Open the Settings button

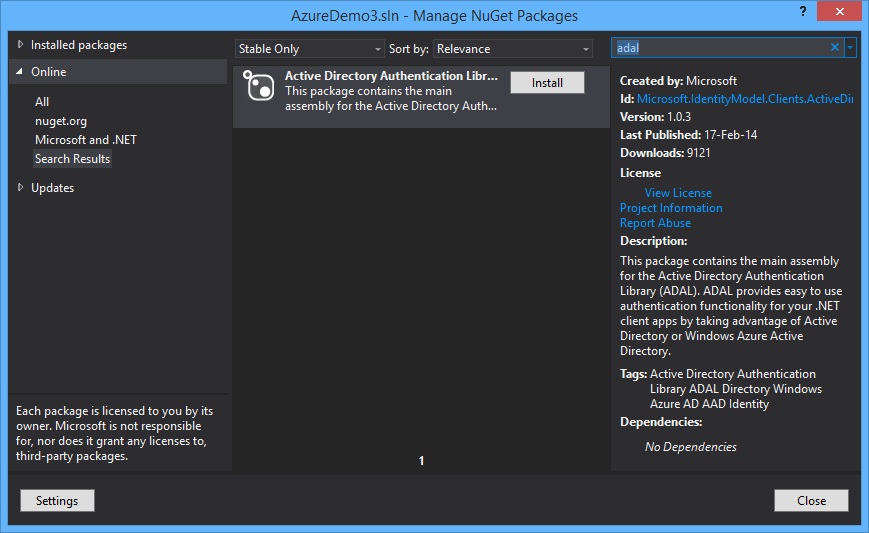point(57,501)
